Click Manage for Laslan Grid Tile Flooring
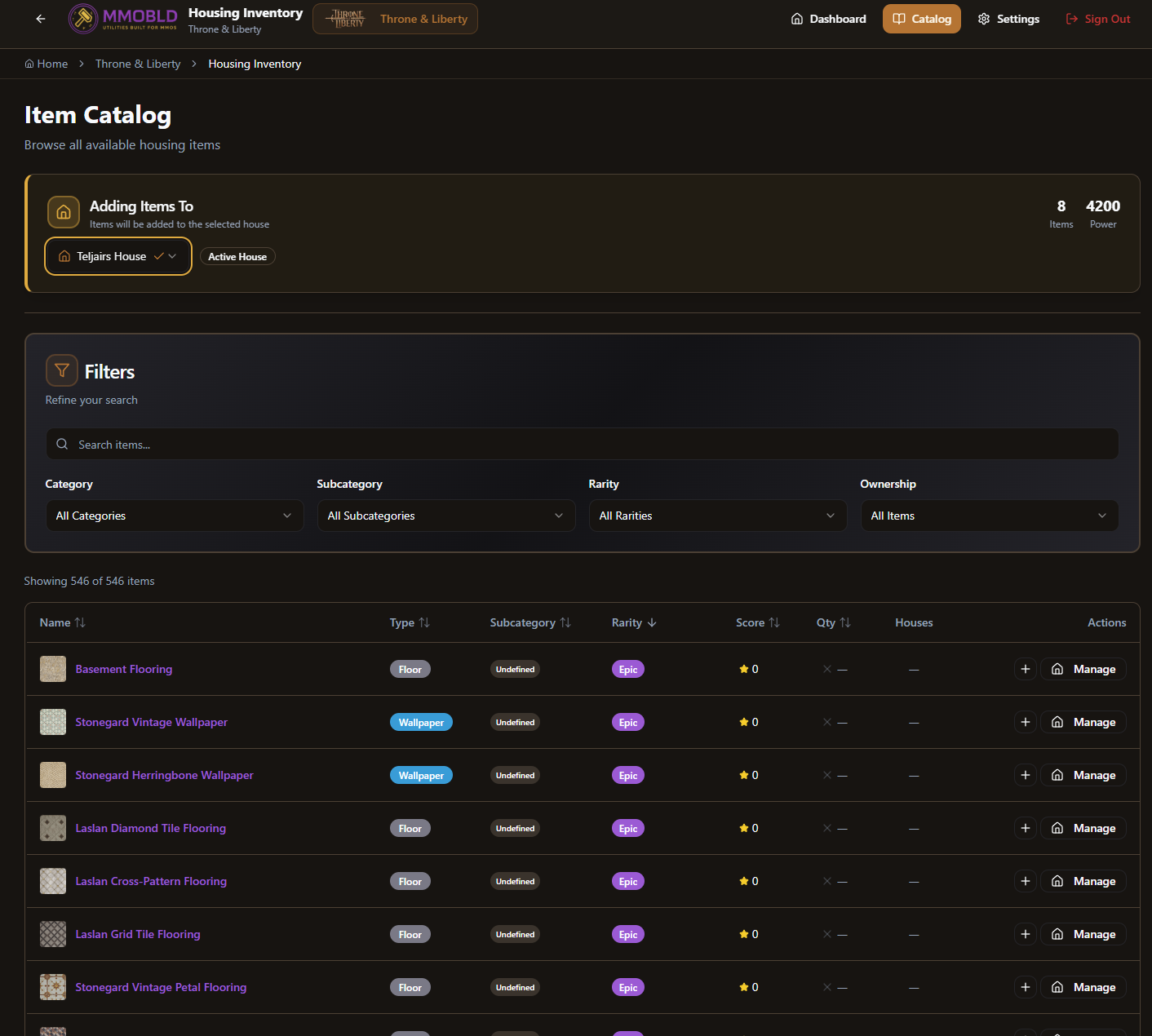 click(1083, 934)
